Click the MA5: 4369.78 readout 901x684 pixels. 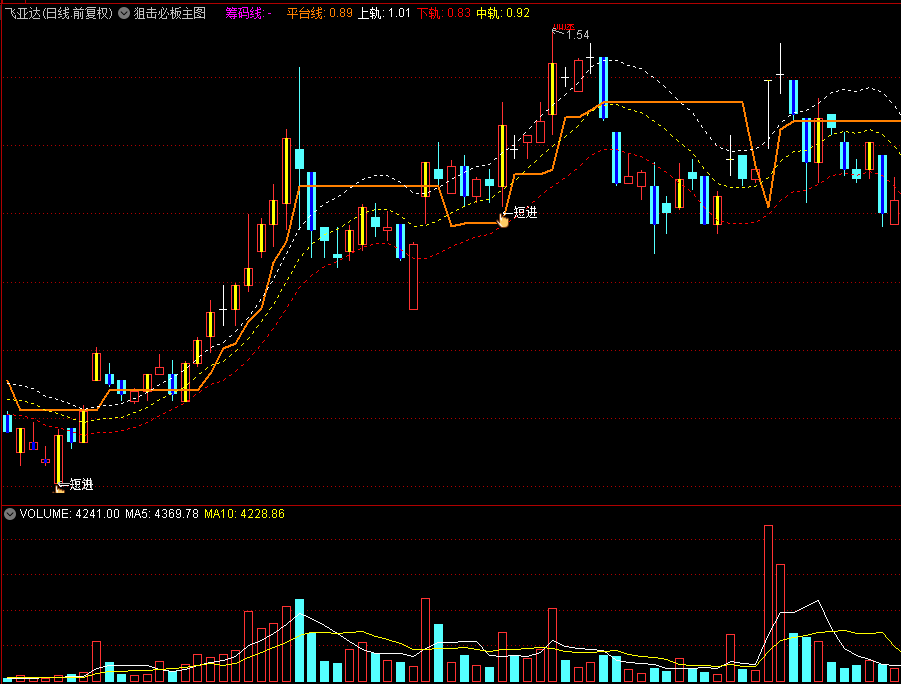click(x=162, y=514)
